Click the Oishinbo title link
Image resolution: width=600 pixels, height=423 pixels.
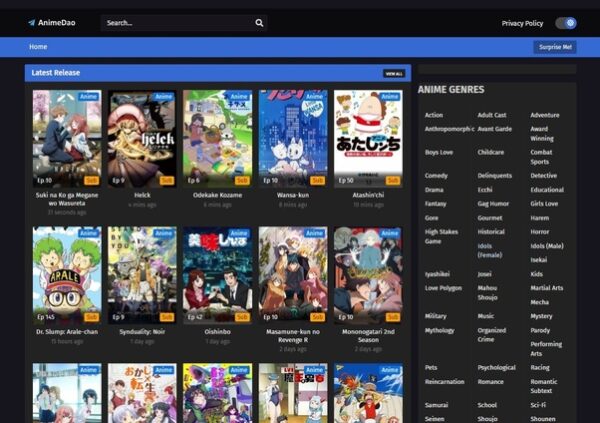tap(217, 332)
